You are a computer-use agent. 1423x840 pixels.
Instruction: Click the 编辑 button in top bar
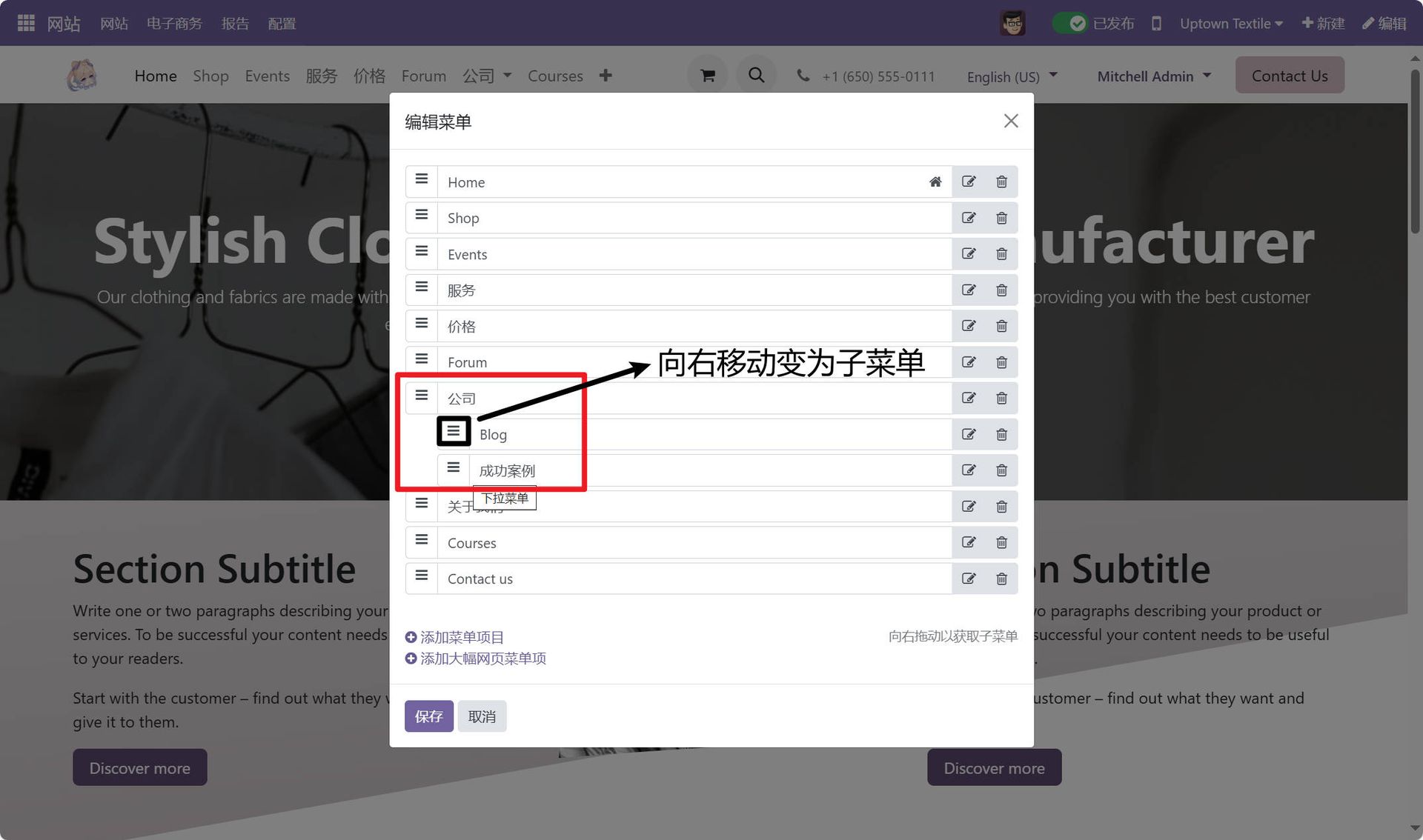(x=1384, y=24)
